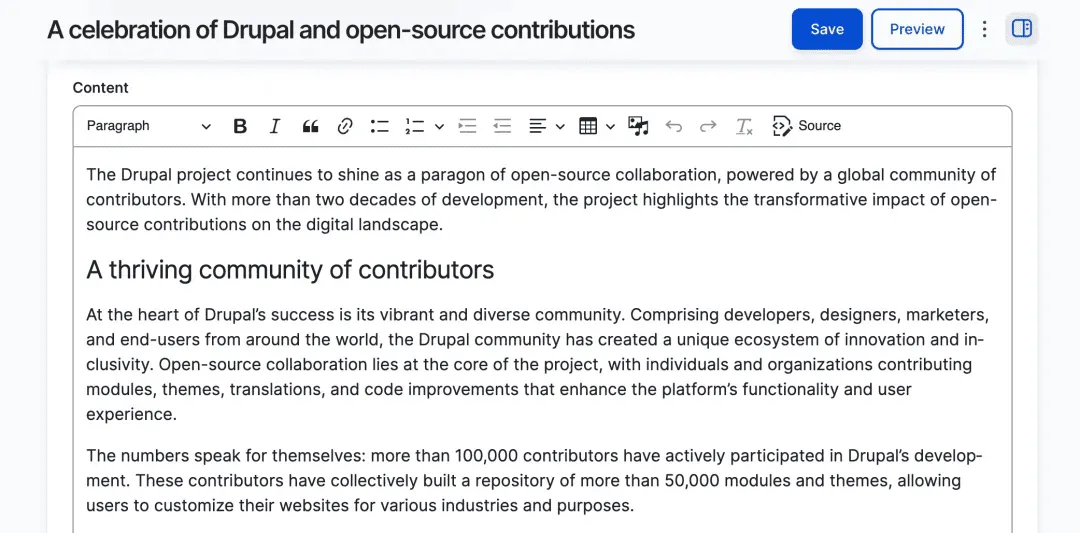Create a numbered list
Viewport: 1080px width, 533px height.
[x=415, y=126]
